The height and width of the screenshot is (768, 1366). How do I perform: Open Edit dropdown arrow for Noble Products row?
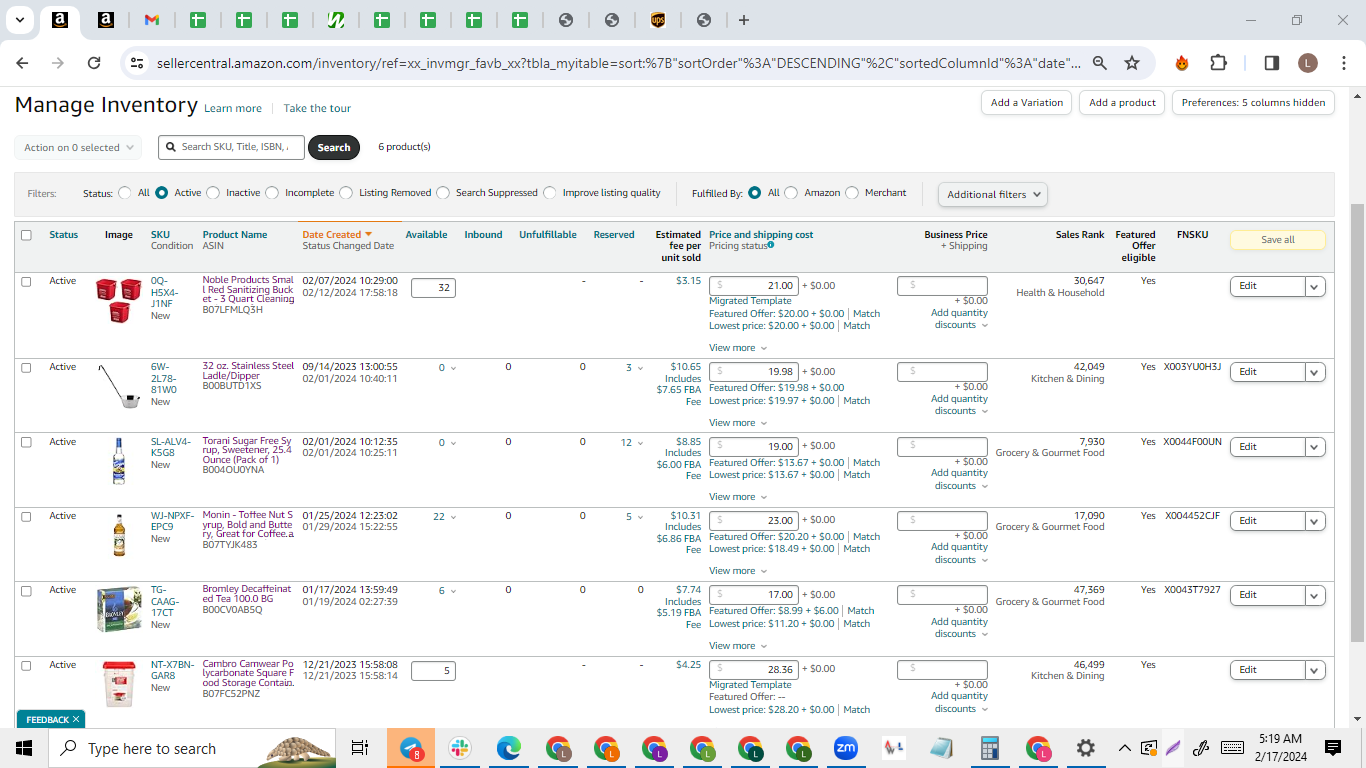click(1315, 287)
